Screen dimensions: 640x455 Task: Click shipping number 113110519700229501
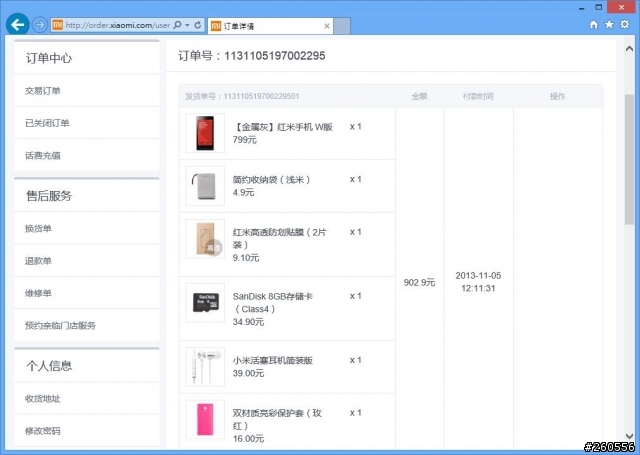click(261, 96)
